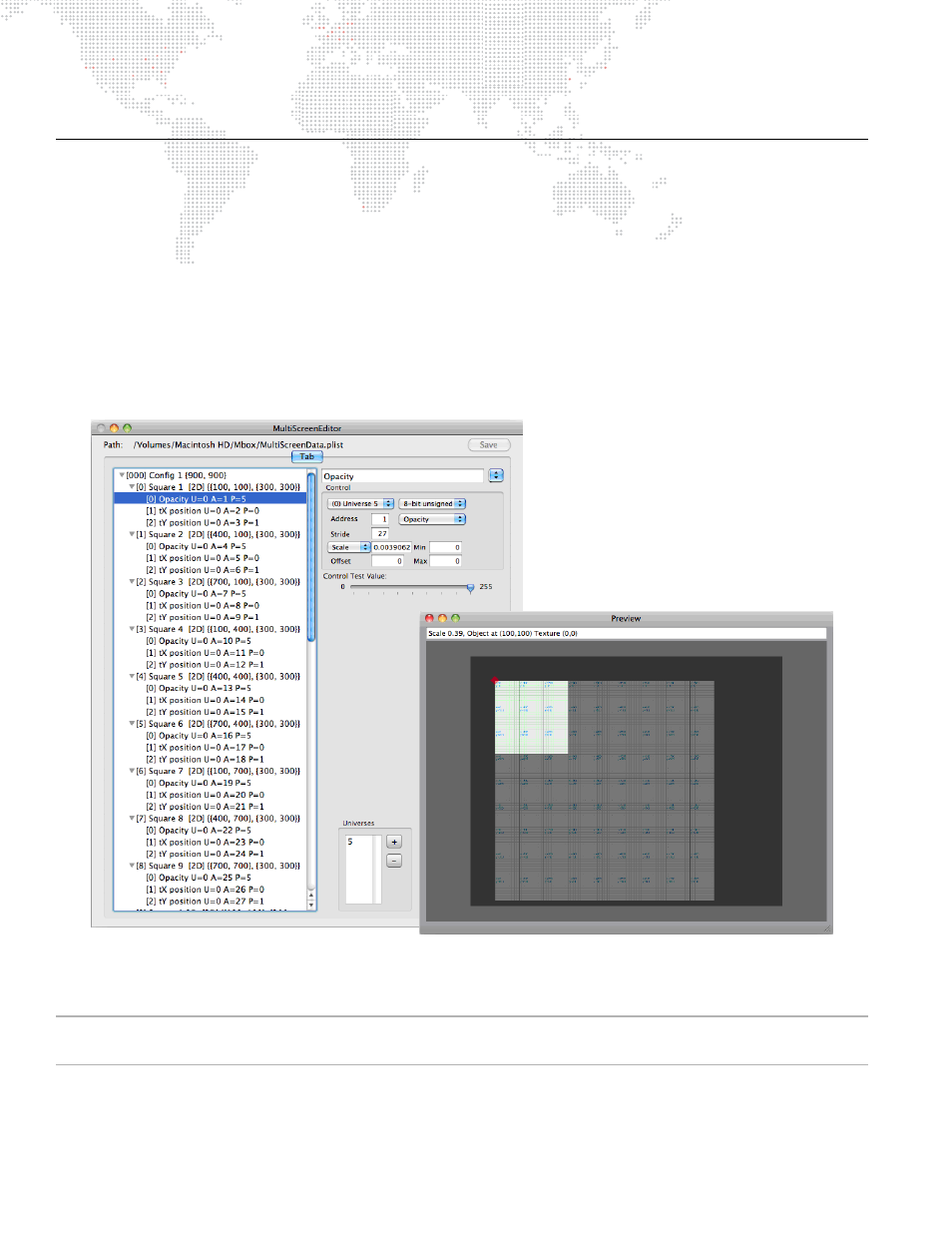Click the Scale value field 0.0039062
Viewport: 952px width, 1233px height.
[392, 547]
